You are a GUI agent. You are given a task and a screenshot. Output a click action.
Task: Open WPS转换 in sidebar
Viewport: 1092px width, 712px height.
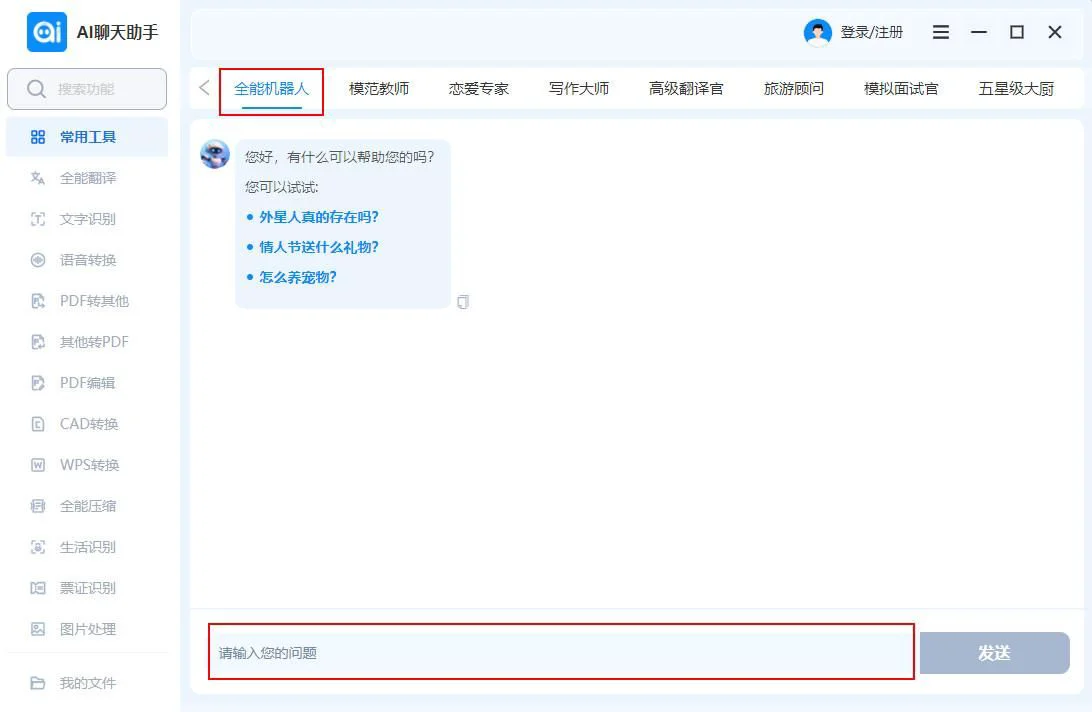tap(87, 465)
